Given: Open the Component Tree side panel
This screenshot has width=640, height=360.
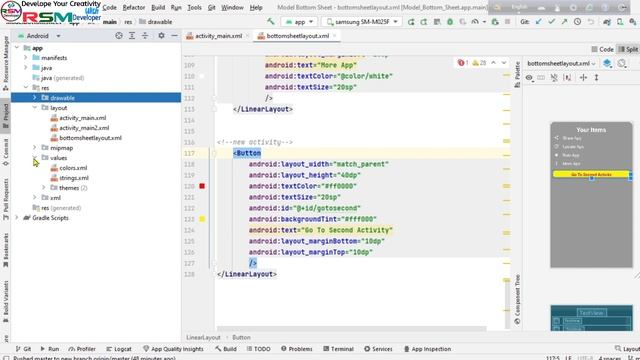Looking at the screenshot, I should [517, 300].
